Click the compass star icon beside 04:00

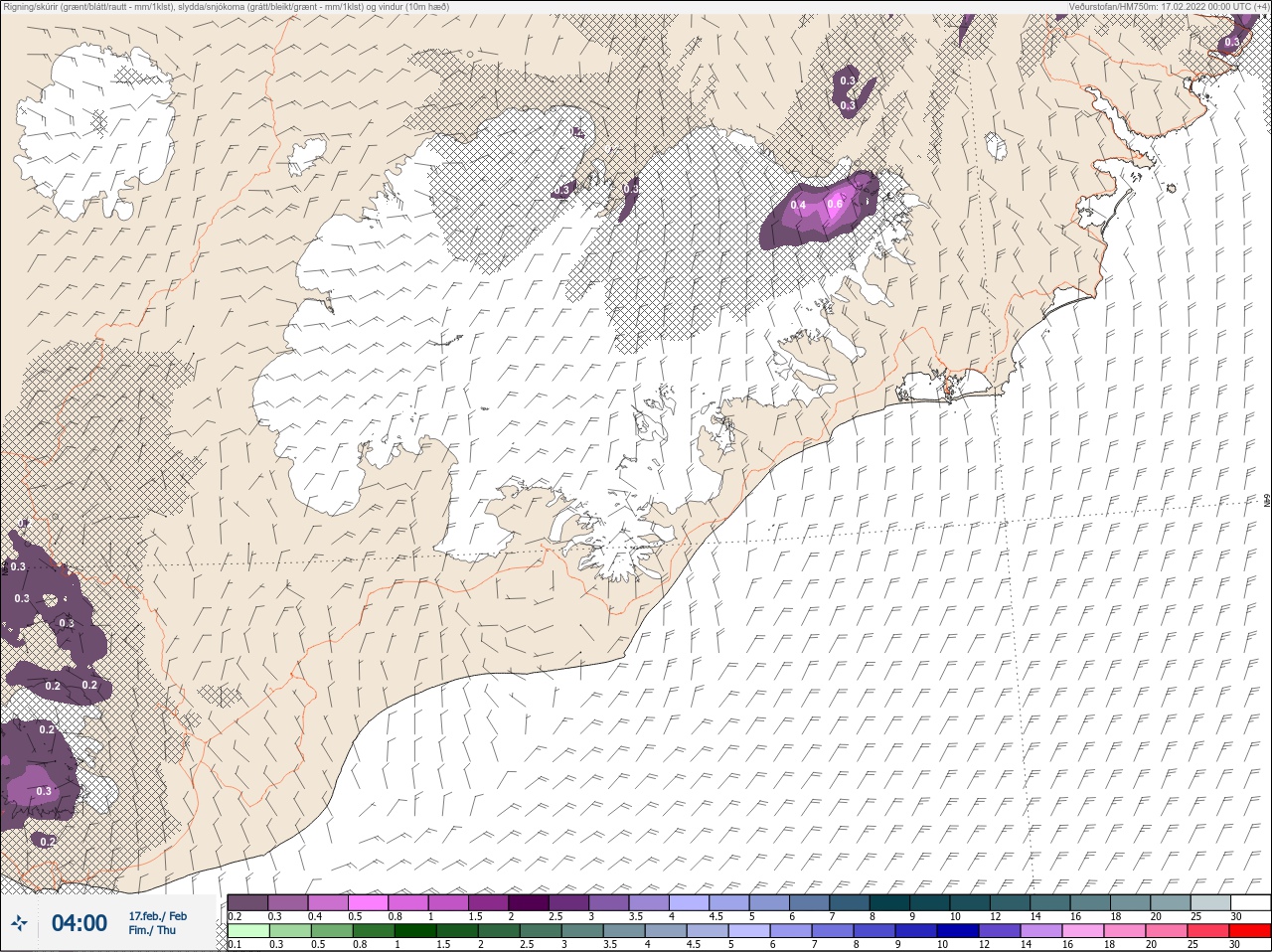19,923
